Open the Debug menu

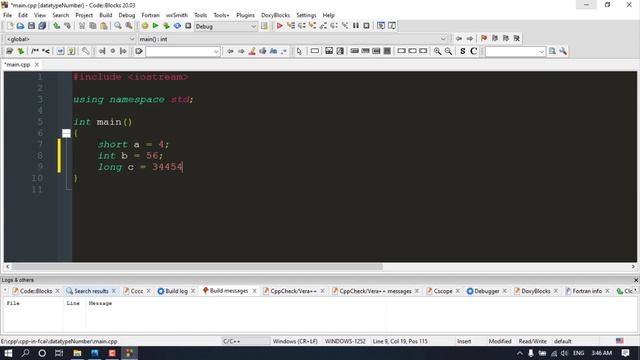pos(127,15)
